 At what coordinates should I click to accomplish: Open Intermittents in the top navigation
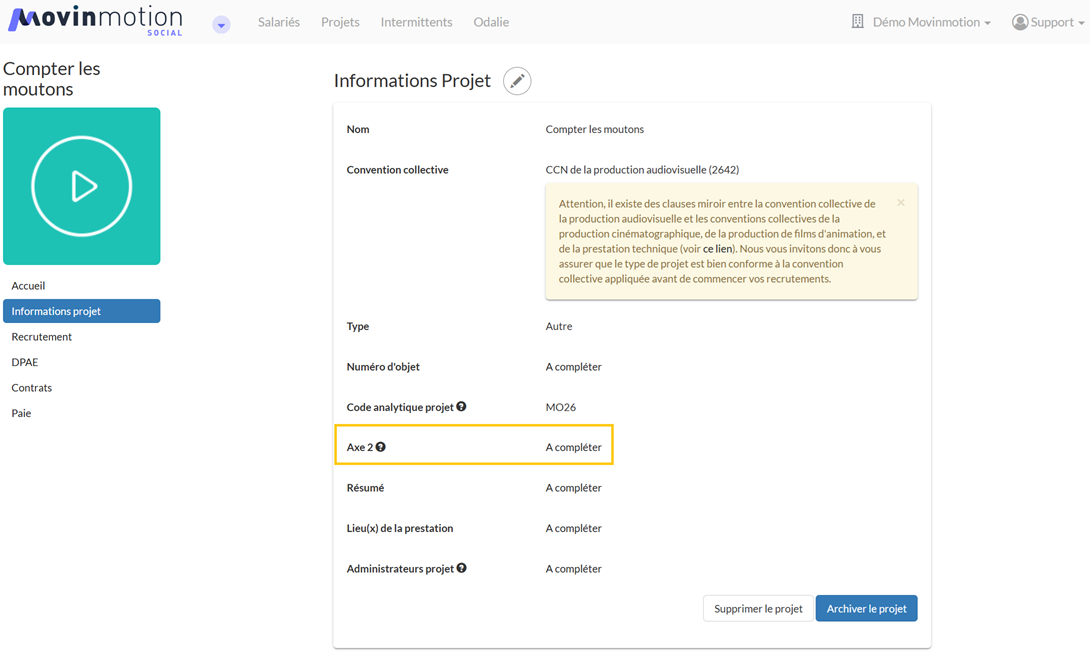[x=416, y=22]
